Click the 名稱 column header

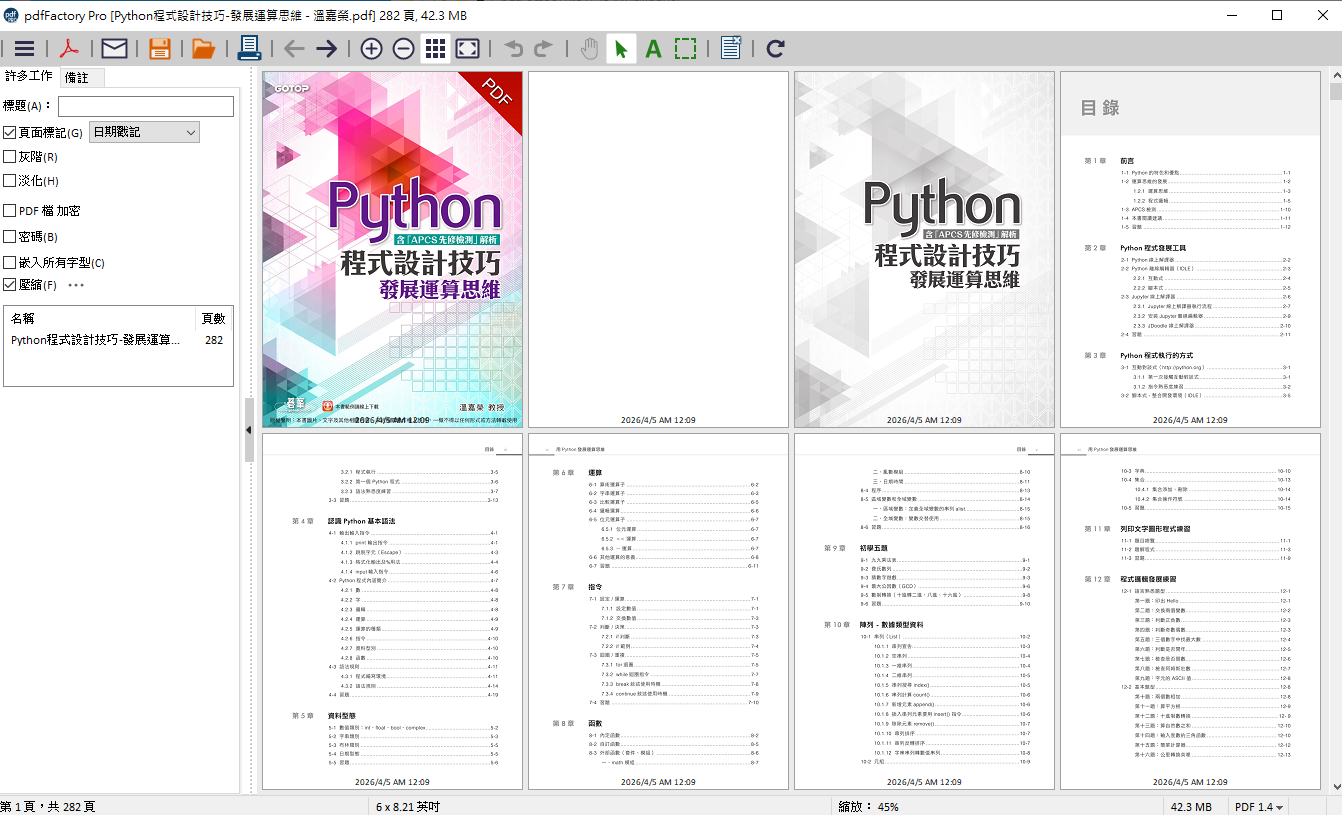click(100, 318)
